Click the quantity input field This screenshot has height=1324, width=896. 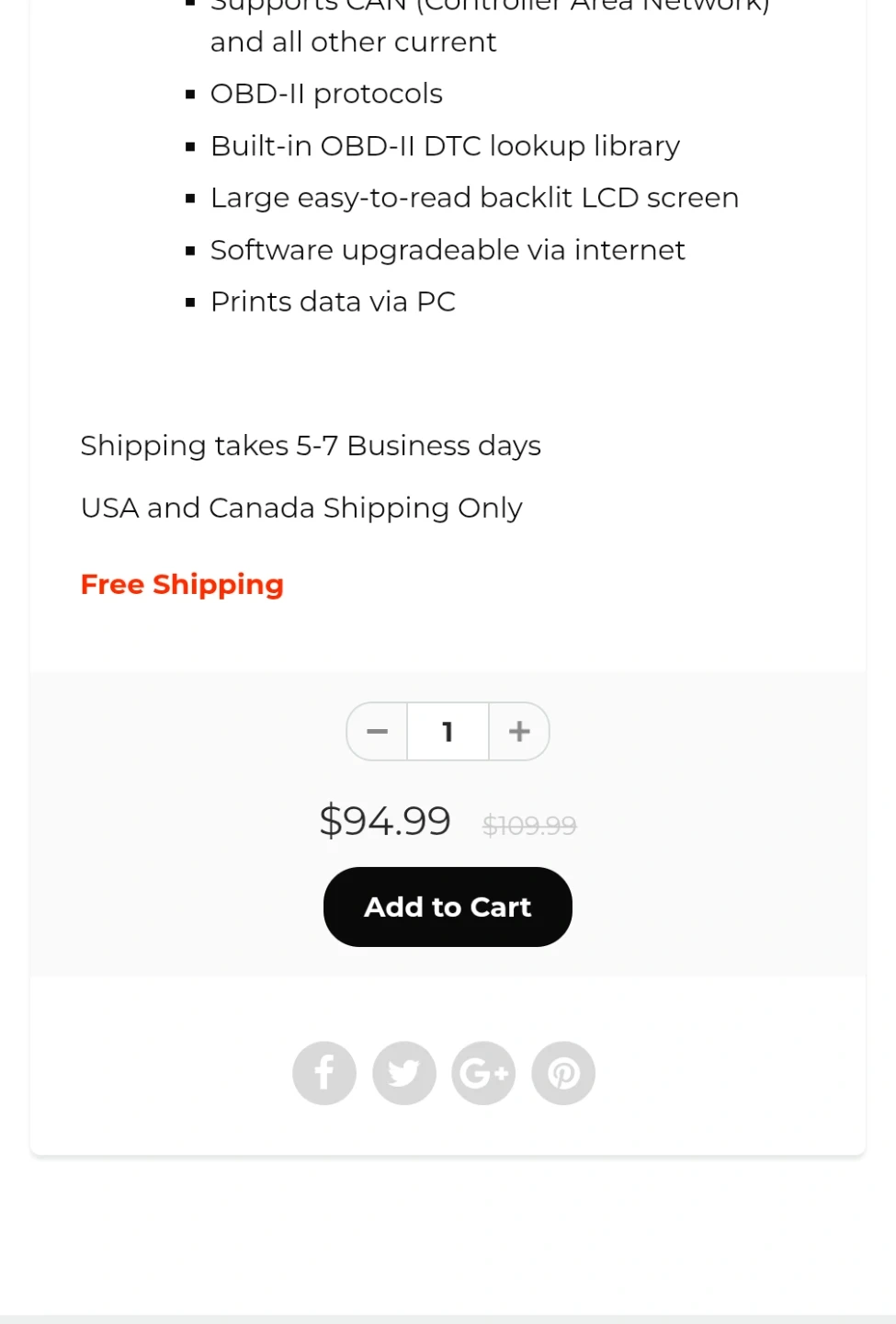448,732
